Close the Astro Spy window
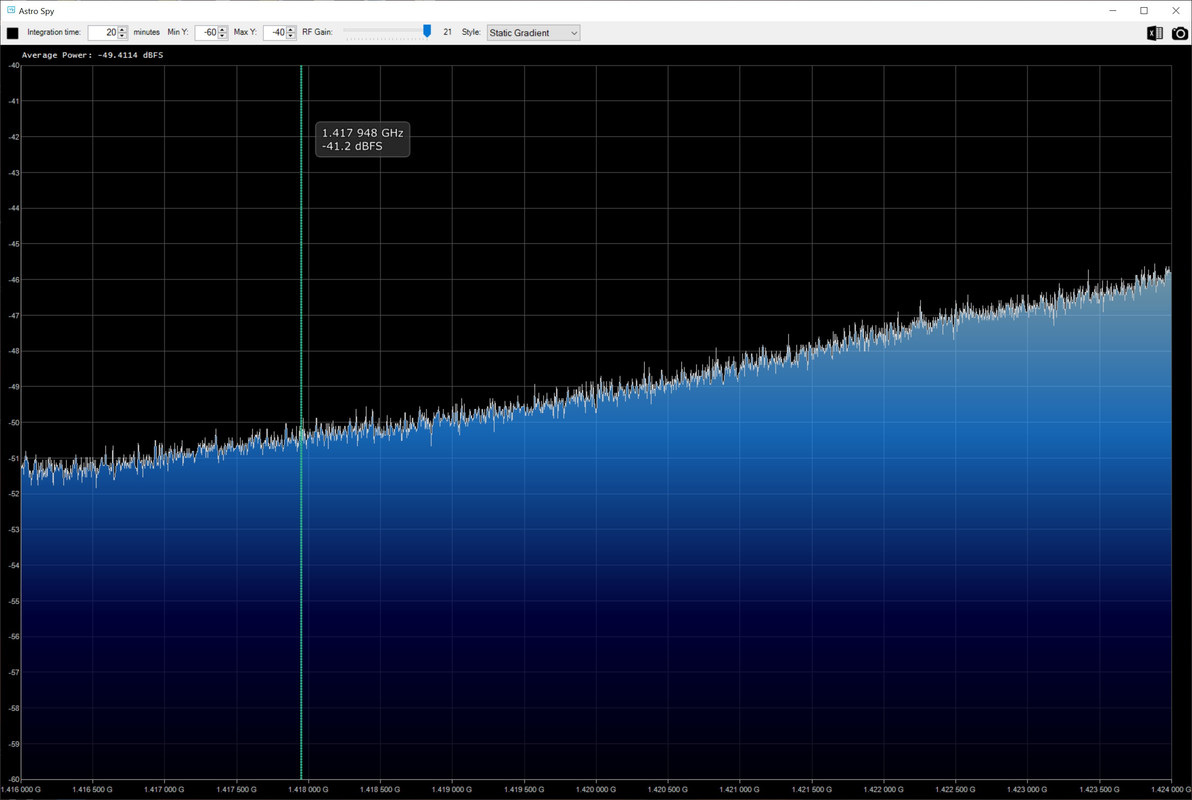1192x800 pixels. [x=1175, y=11]
